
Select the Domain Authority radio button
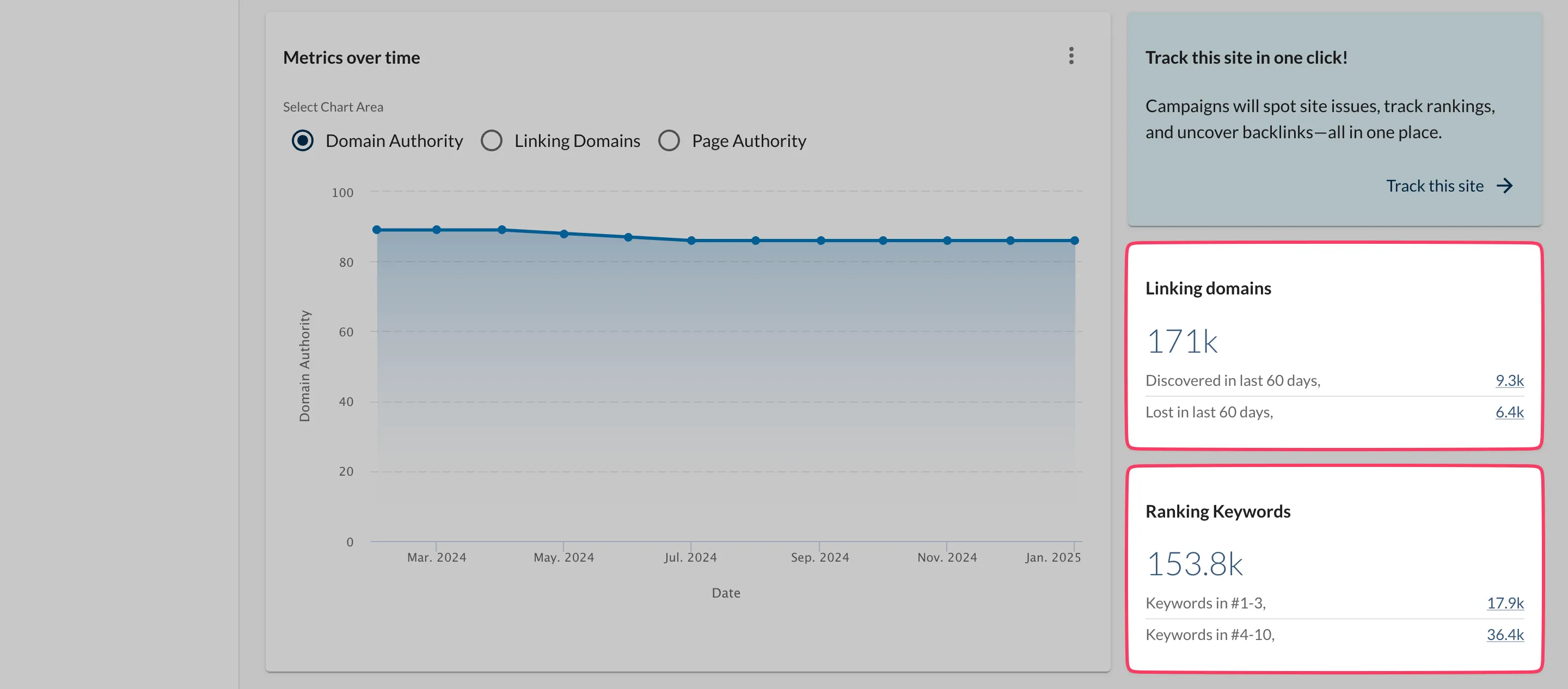(303, 140)
